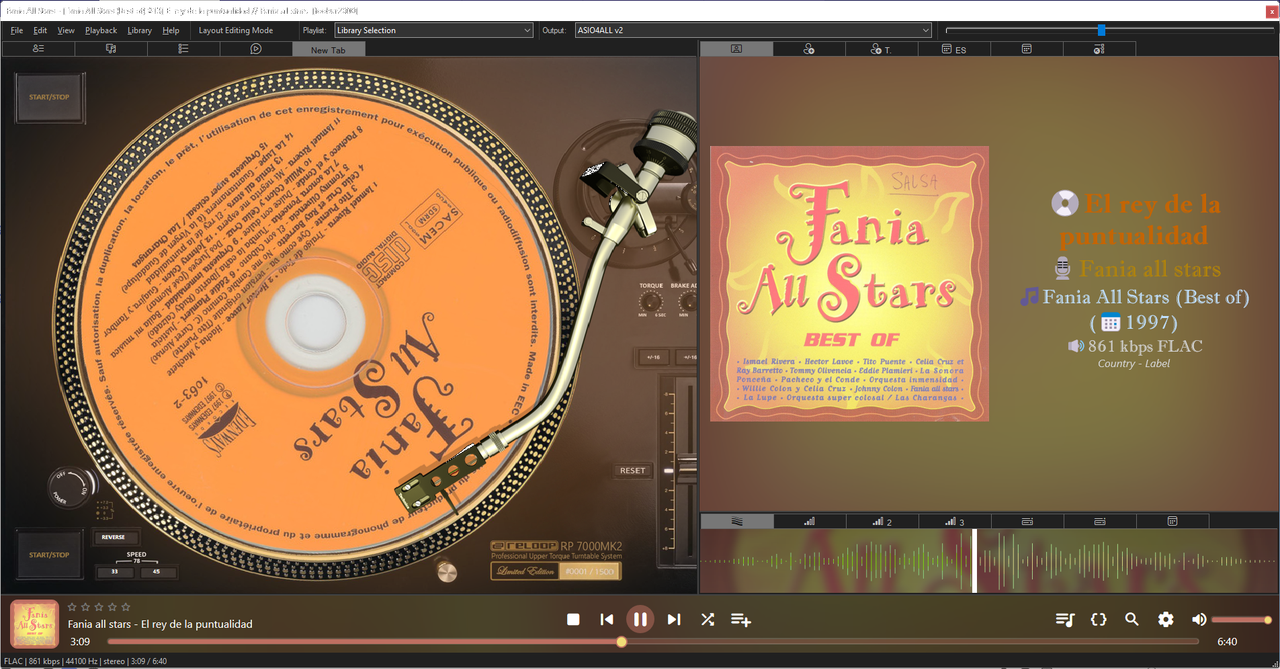Open the Playback menu
The height and width of the screenshot is (669, 1280).
click(101, 30)
